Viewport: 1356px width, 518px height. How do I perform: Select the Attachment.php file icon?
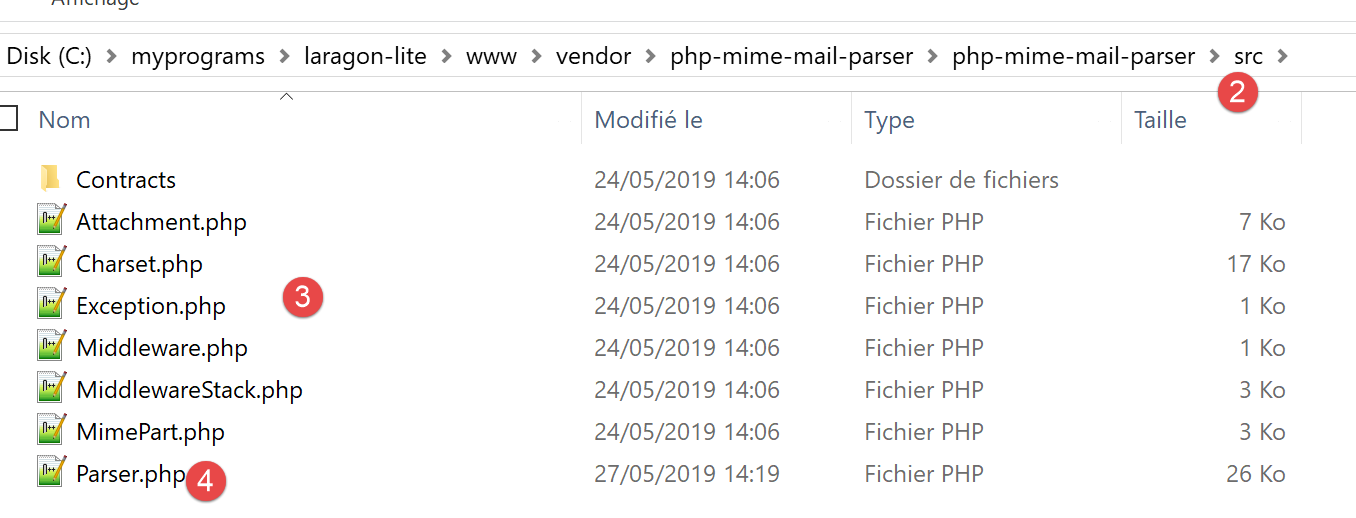[51, 221]
